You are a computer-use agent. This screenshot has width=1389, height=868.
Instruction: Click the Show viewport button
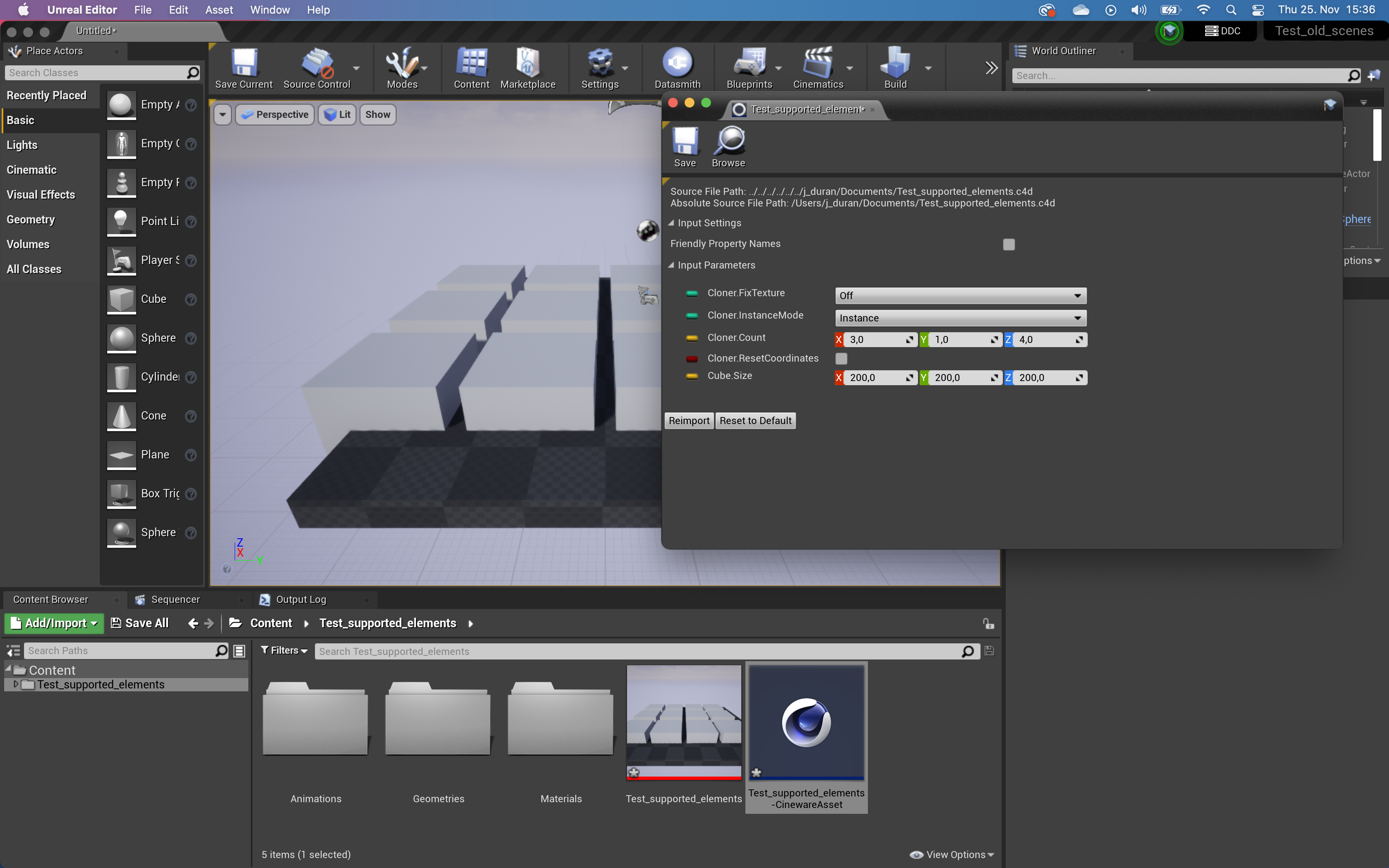point(377,114)
